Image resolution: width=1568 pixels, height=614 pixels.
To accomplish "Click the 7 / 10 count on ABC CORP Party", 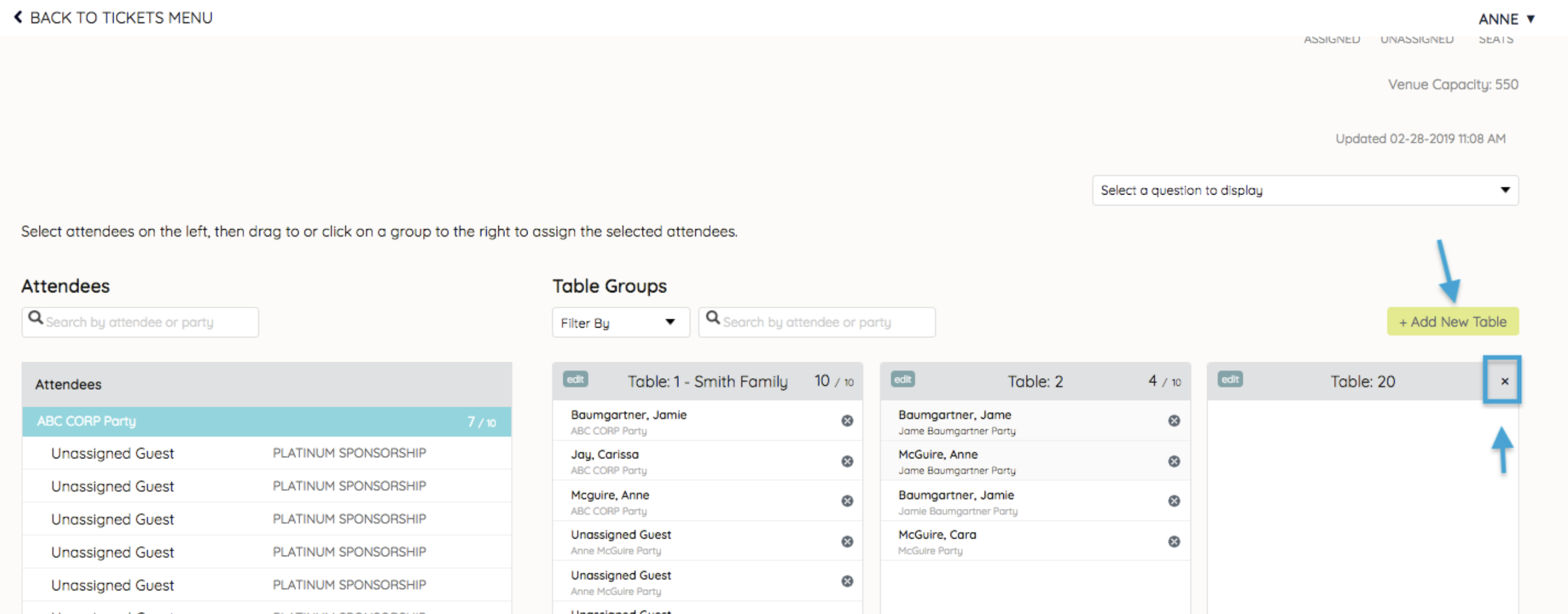I will coord(481,421).
